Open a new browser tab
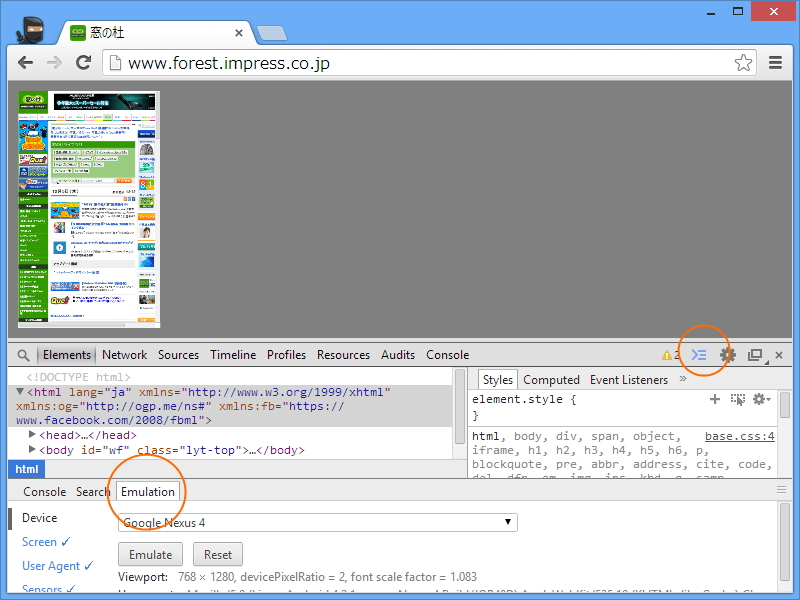 pyautogui.click(x=271, y=33)
